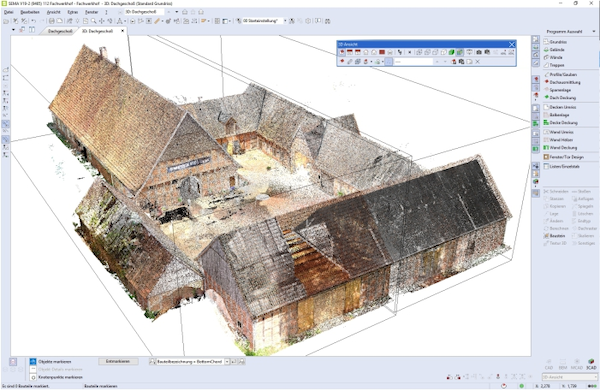The width and height of the screenshot is (600, 391).
Task: Switch to the Dachgeschoß tab
Action: point(60,31)
